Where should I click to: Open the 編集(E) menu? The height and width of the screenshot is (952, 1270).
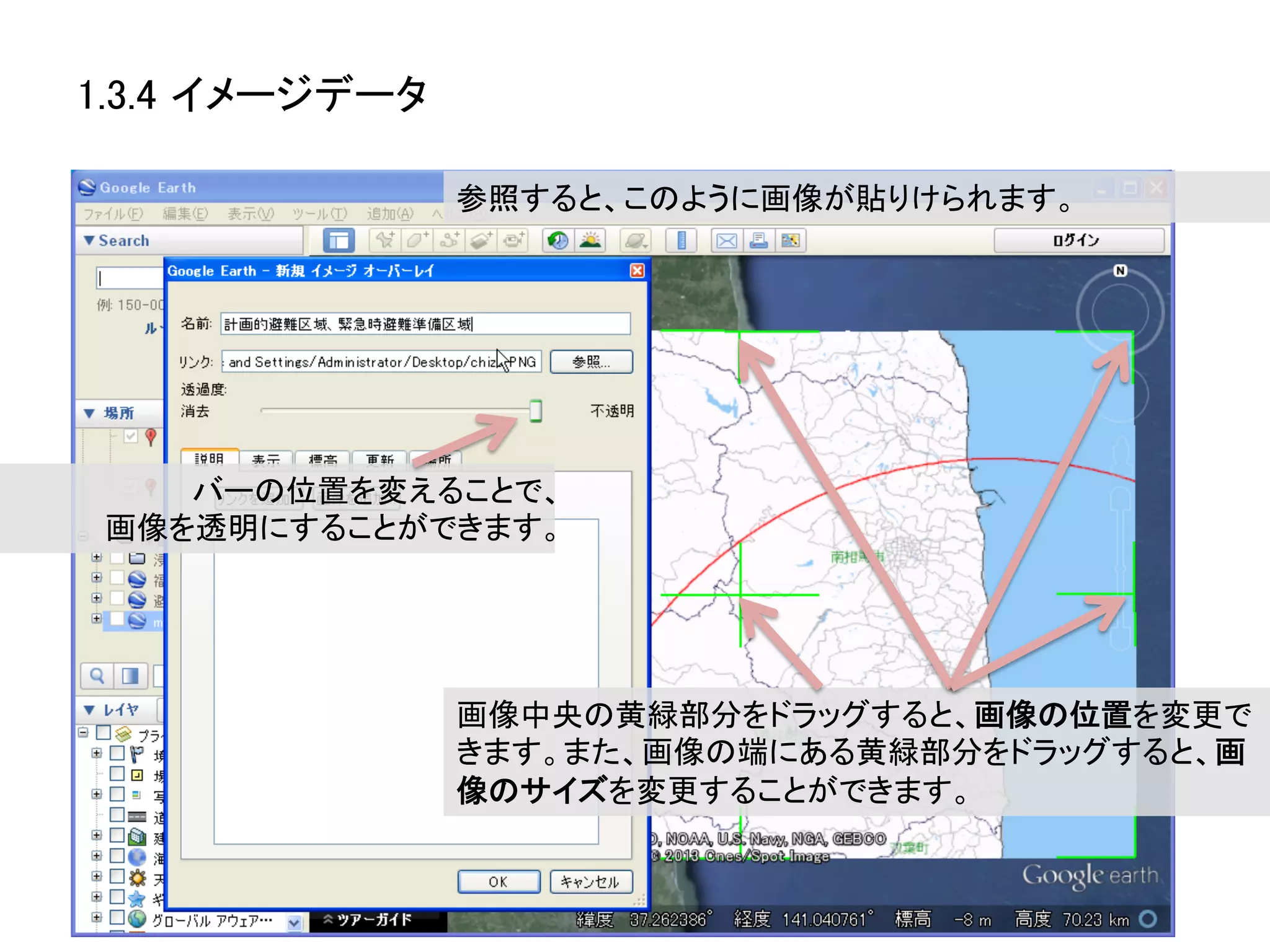(x=185, y=214)
